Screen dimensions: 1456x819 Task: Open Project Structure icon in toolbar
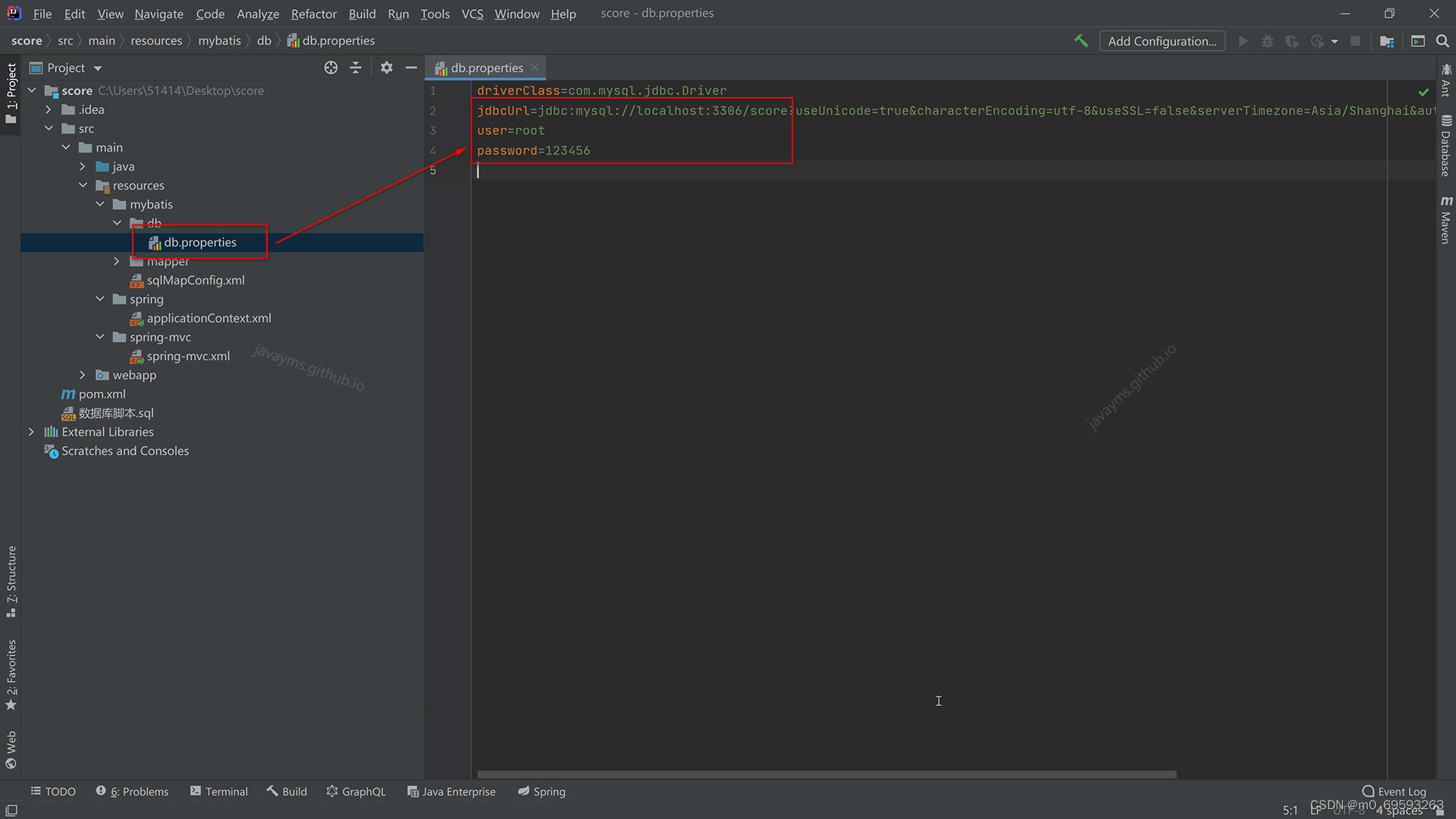(x=1387, y=41)
